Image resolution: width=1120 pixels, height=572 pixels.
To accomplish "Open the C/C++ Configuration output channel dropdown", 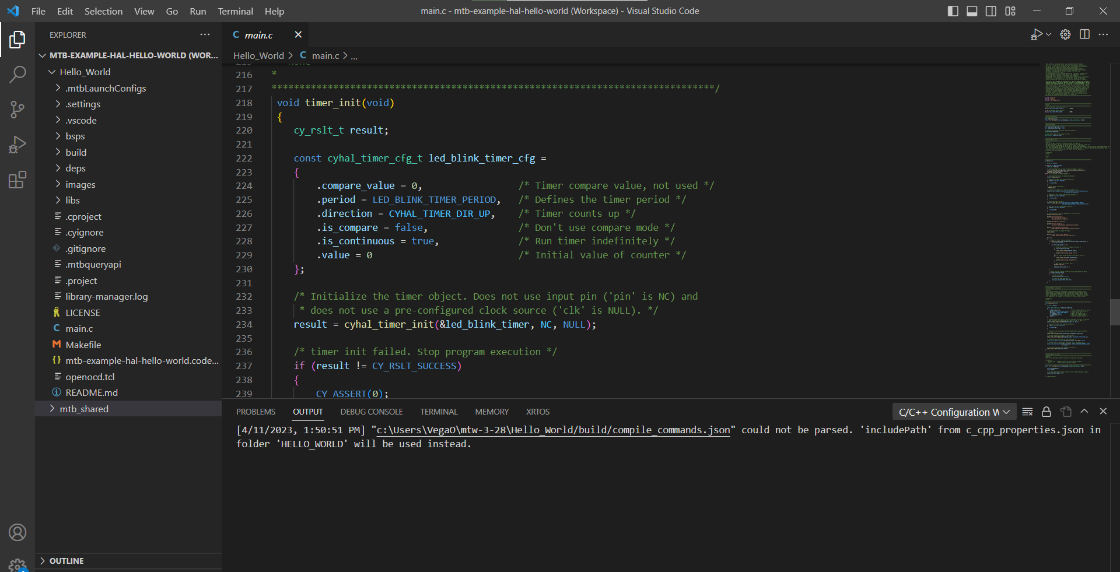I will click(x=954, y=412).
